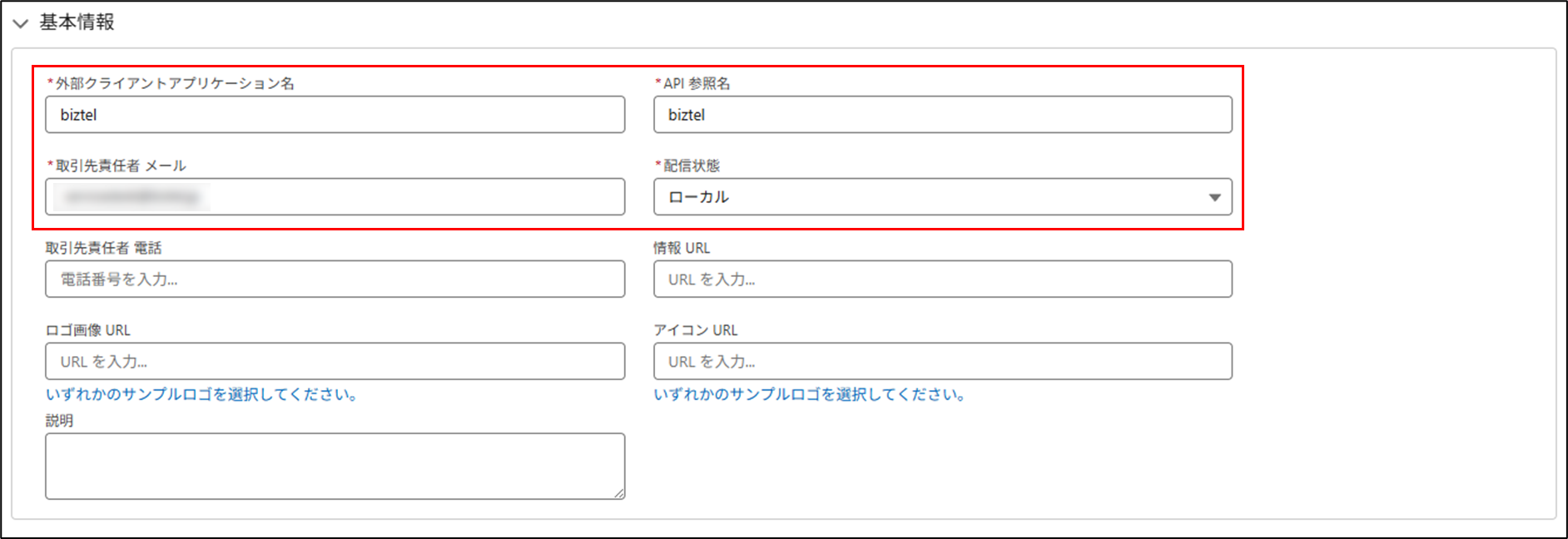Click the 説明 textarea resize handle
This screenshot has height=539, width=1568.
(619, 494)
